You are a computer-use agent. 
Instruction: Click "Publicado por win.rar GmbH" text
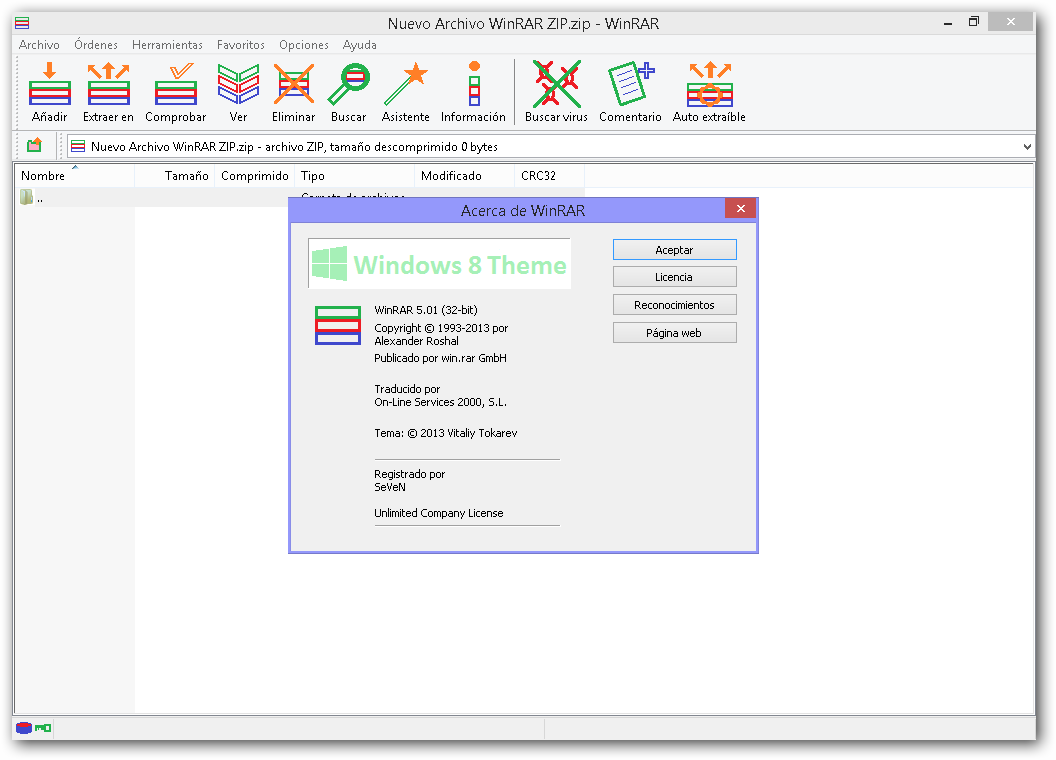point(440,358)
